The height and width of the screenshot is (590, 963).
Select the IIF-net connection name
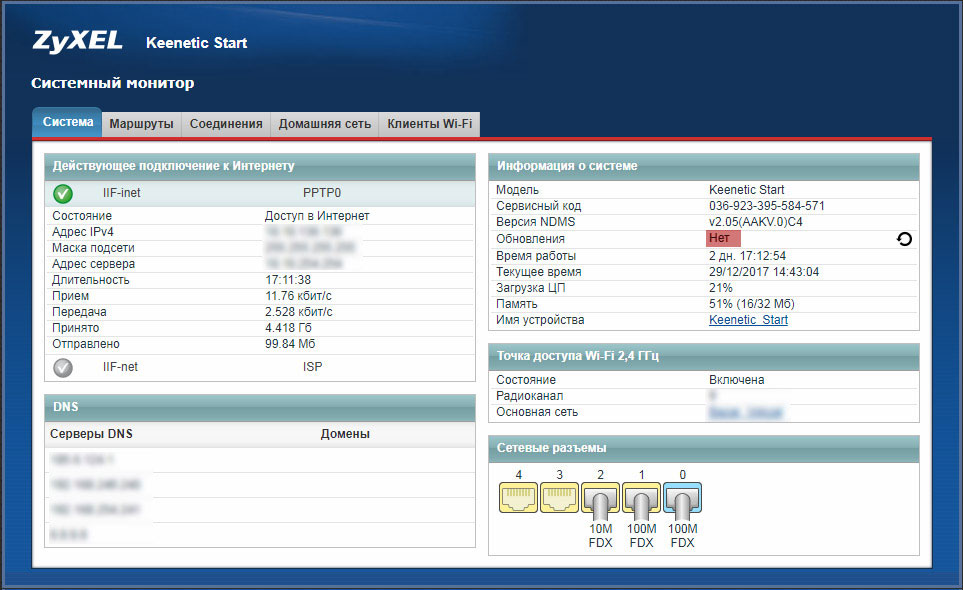[x=120, y=367]
